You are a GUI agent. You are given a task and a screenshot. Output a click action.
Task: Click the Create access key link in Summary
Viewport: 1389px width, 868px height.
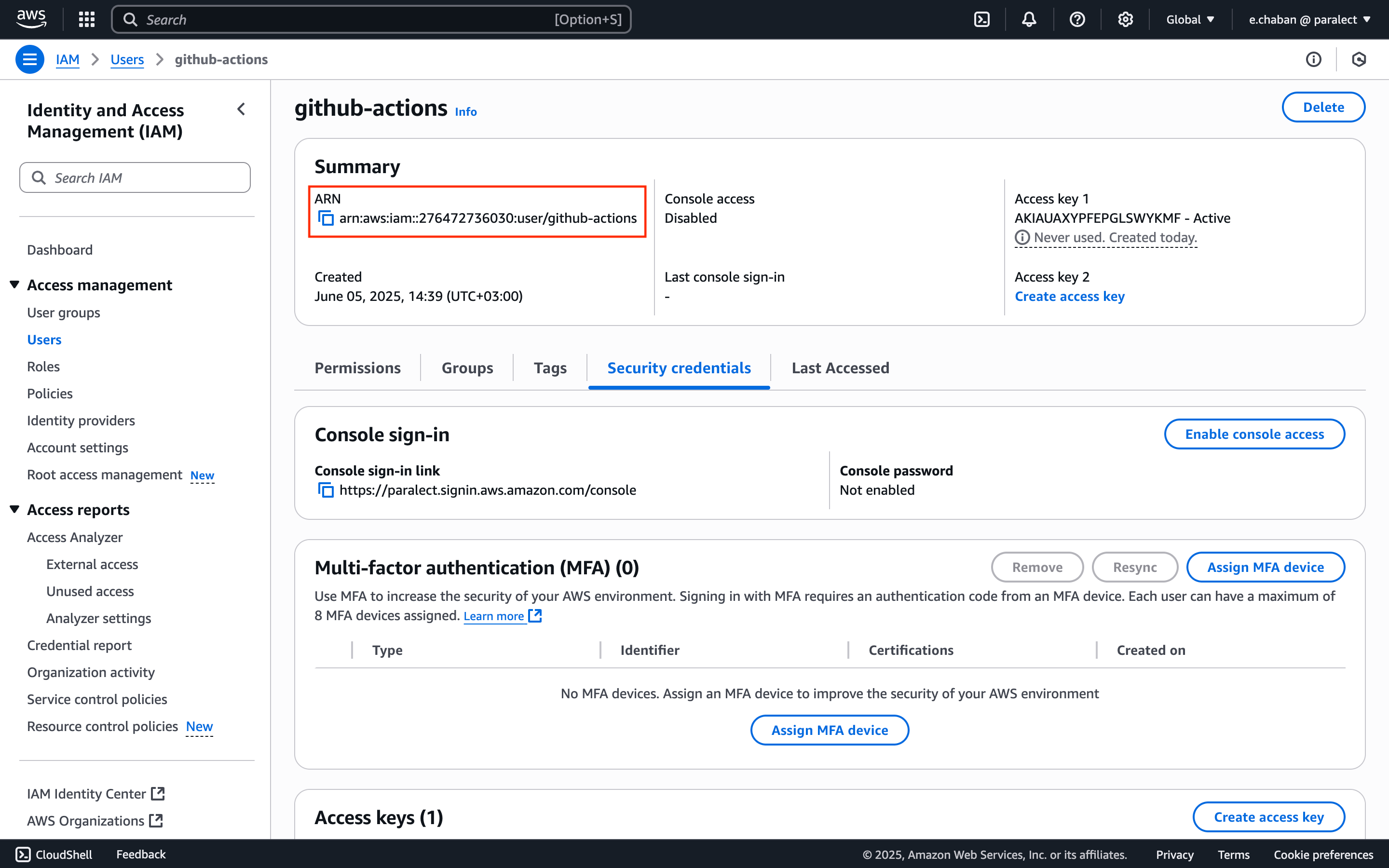point(1069,296)
